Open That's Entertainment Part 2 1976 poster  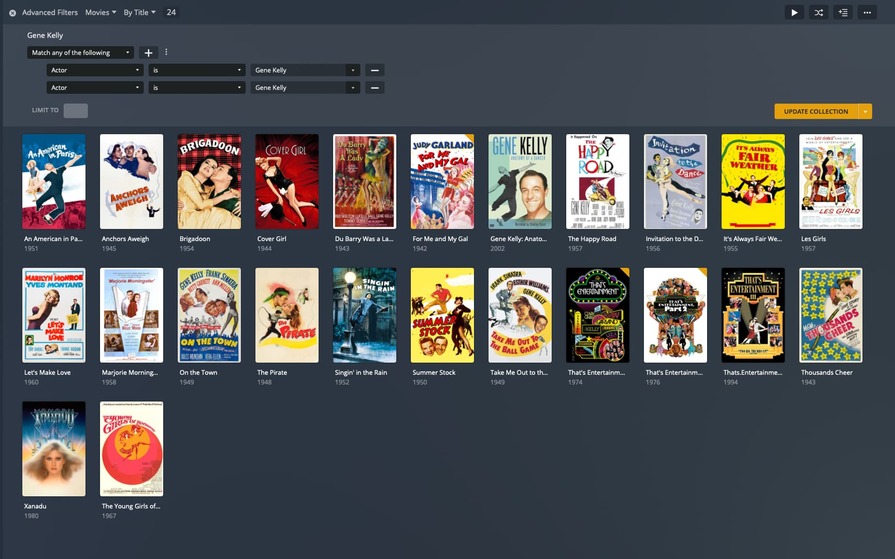click(675, 315)
